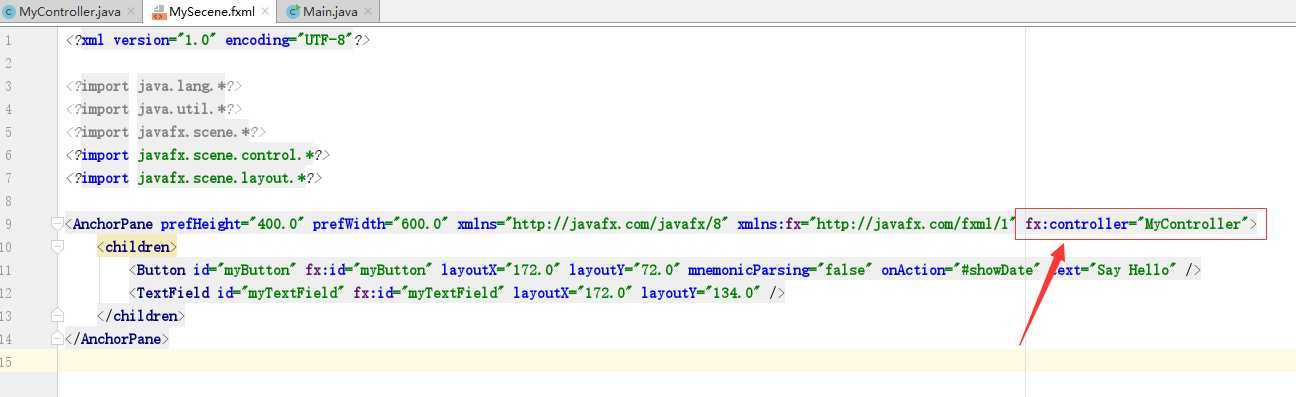This screenshot has width=1296, height=397.
Task: Click the xmlns javafx.com/javafx/8 URL value
Action: (x=620, y=224)
